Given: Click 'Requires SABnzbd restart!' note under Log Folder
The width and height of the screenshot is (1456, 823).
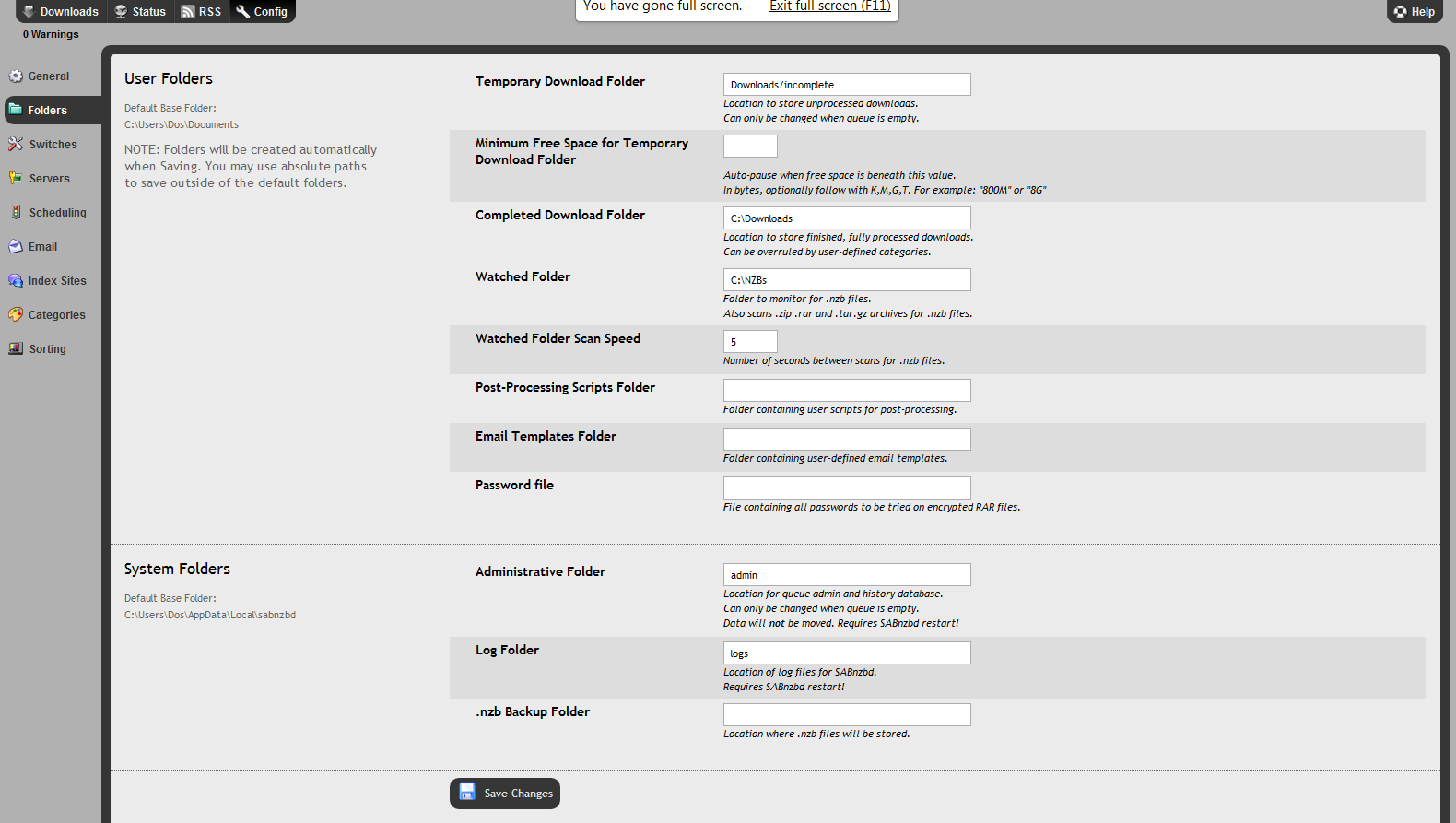Looking at the screenshot, I should coord(783,688).
